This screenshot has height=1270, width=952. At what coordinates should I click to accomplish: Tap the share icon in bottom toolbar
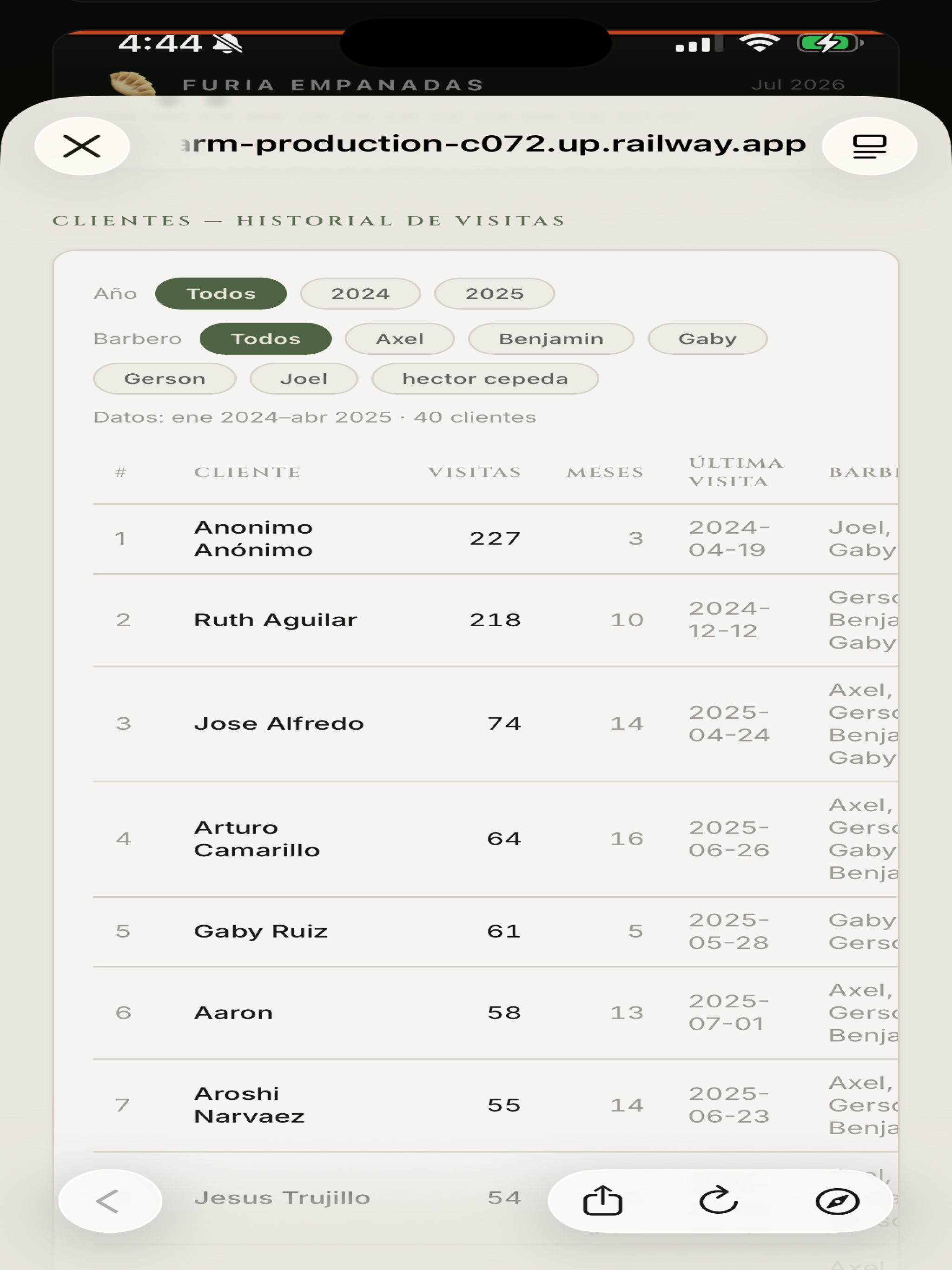coord(602,1201)
